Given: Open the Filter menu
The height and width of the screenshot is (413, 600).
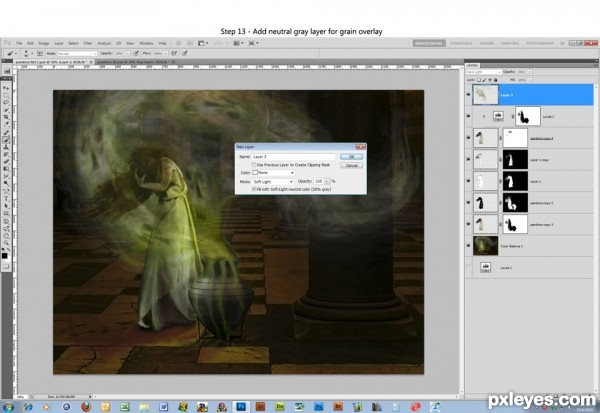Looking at the screenshot, I should (x=88, y=43).
